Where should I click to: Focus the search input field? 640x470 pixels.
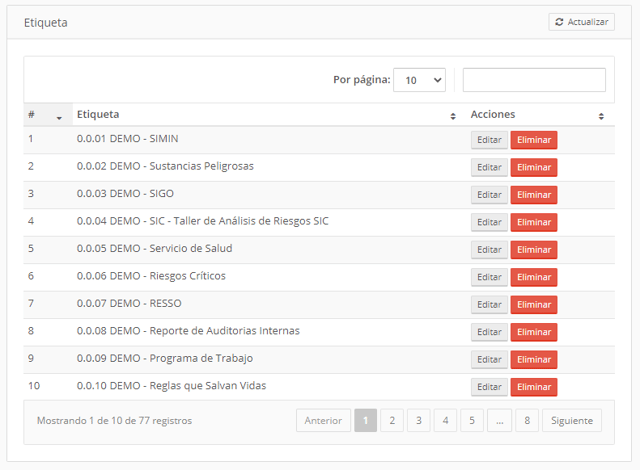534,80
